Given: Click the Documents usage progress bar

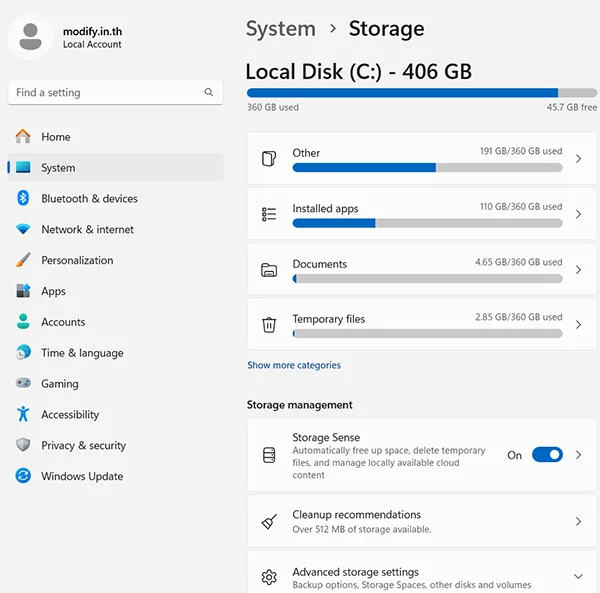Looking at the screenshot, I should pos(427,279).
